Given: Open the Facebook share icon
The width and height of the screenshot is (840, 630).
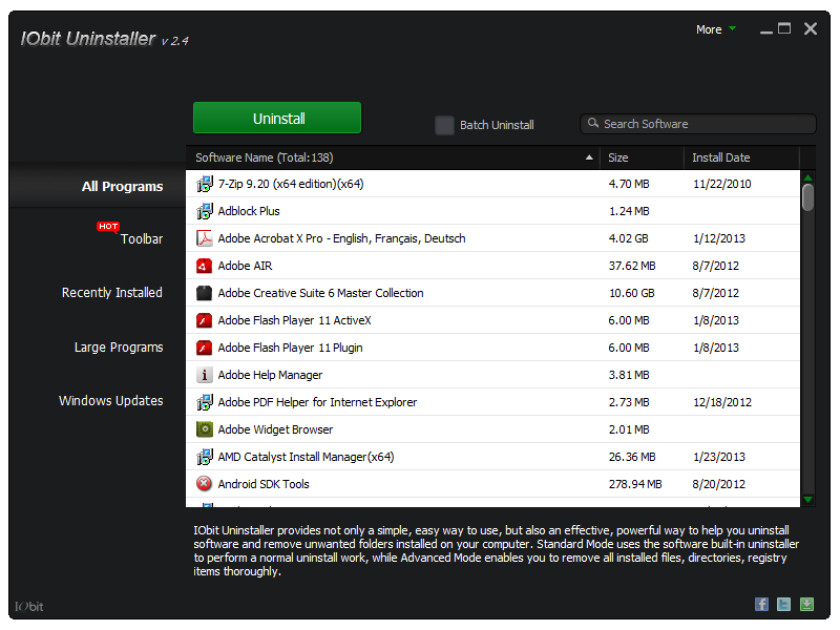Looking at the screenshot, I should tap(762, 604).
